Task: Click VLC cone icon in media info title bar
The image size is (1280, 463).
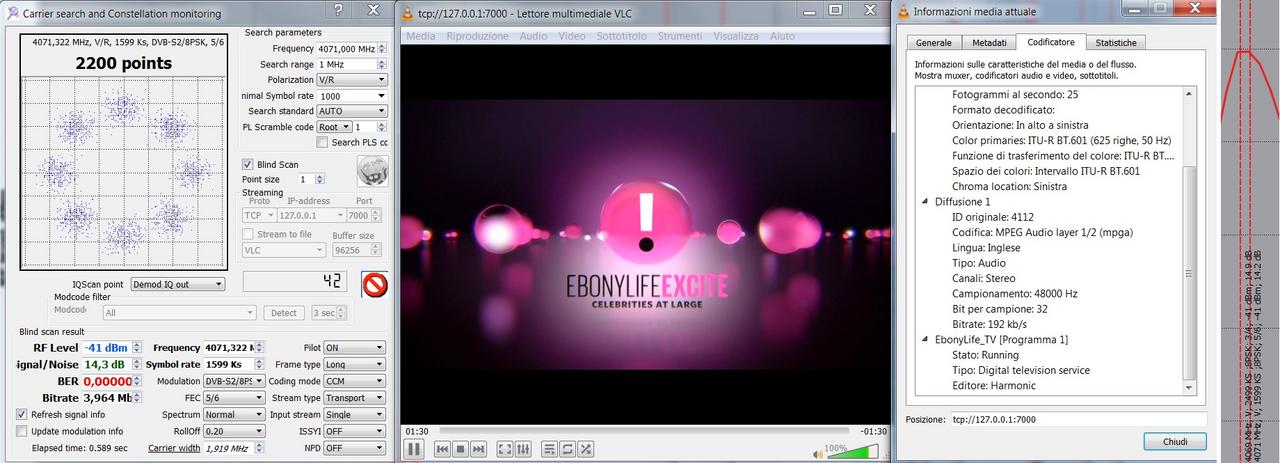Action: click(905, 11)
